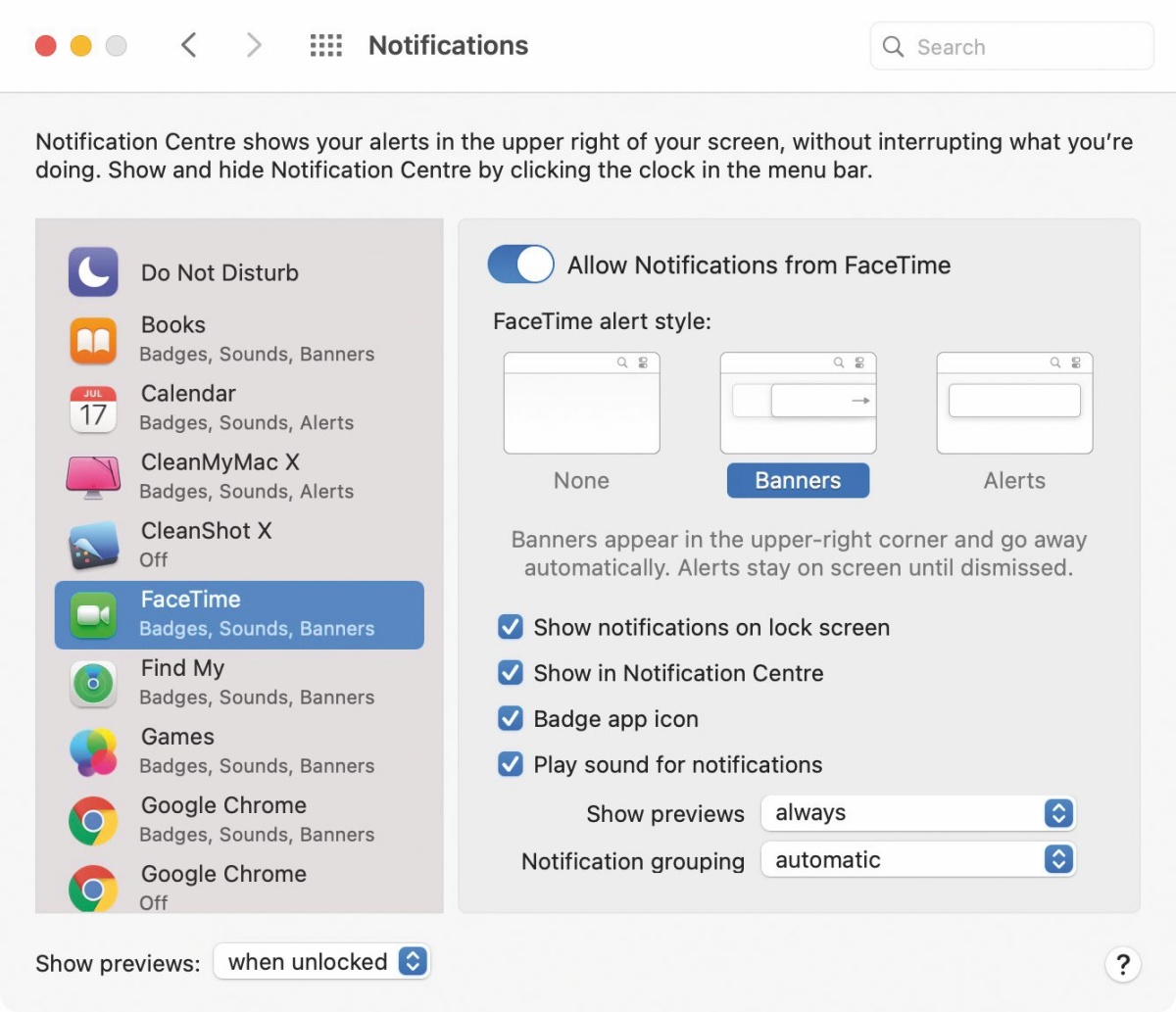
Task: Click the Find My app icon
Action: [93, 683]
